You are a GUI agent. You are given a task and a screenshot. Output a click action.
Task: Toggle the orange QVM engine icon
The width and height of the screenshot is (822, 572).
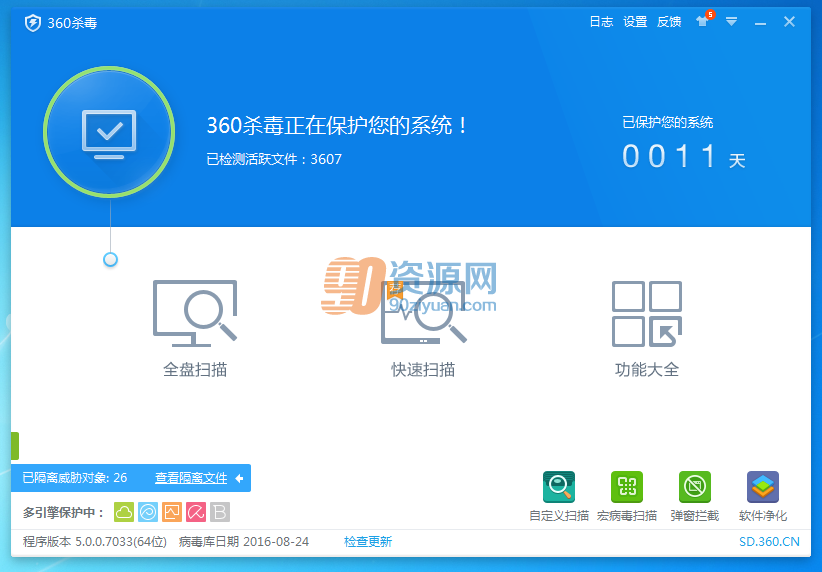(x=172, y=512)
